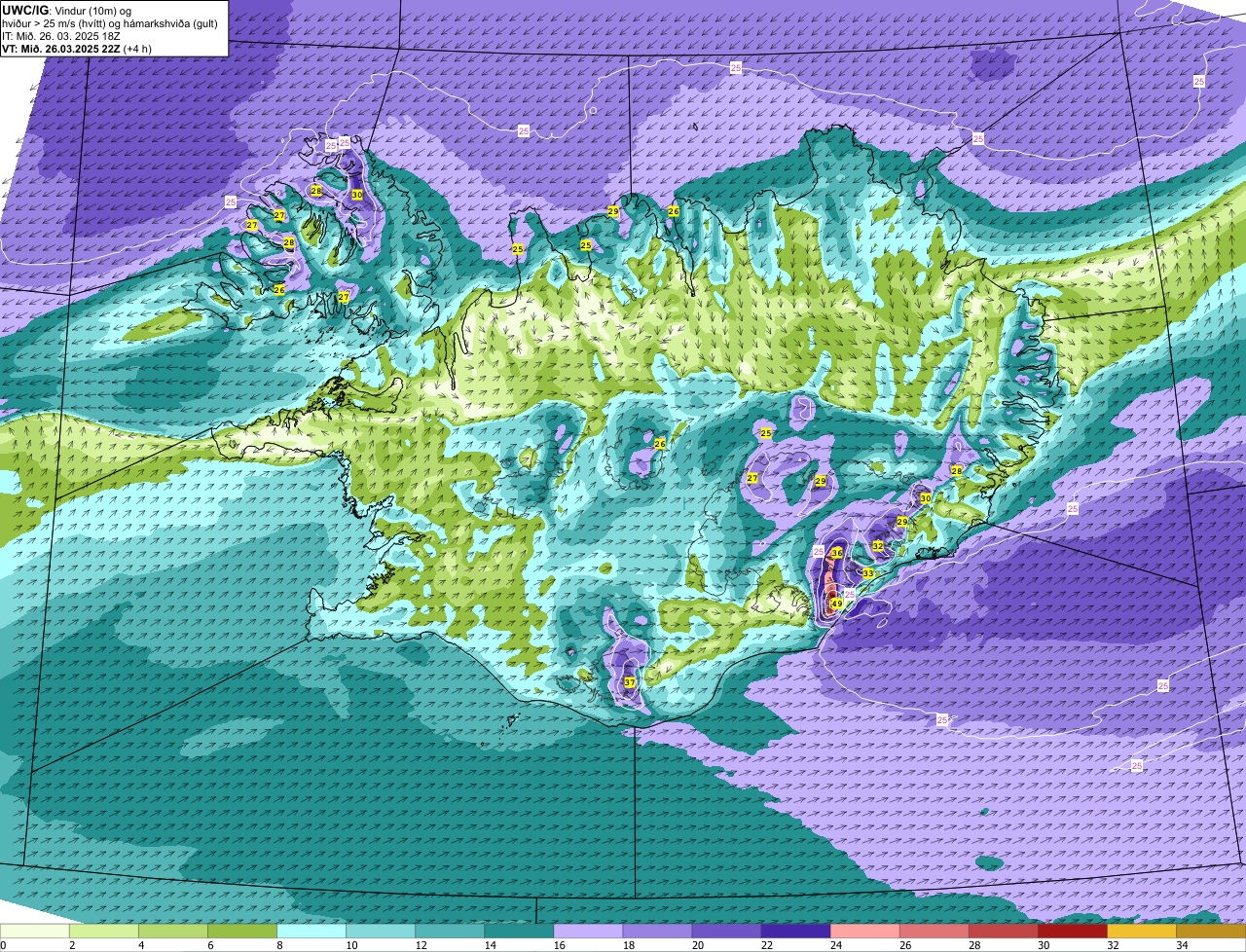Select the 14–16 m/s dark teal swatch
The image size is (1246, 952).
tap(519, 931)
